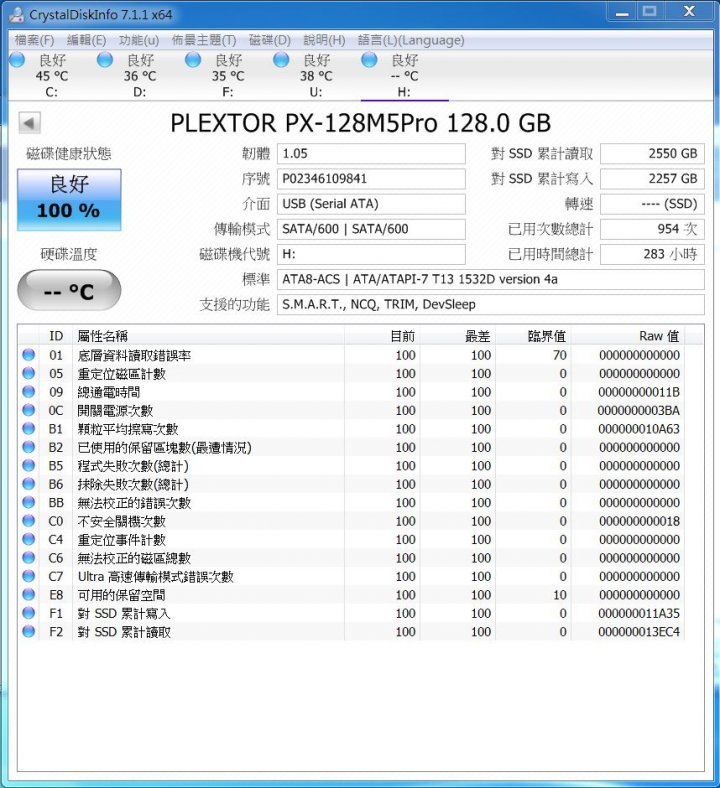Image resolution: width=720 pixels, height=788 pixels.
Task: Open the 檔案(F) menu
Action: tap(34, 40)
